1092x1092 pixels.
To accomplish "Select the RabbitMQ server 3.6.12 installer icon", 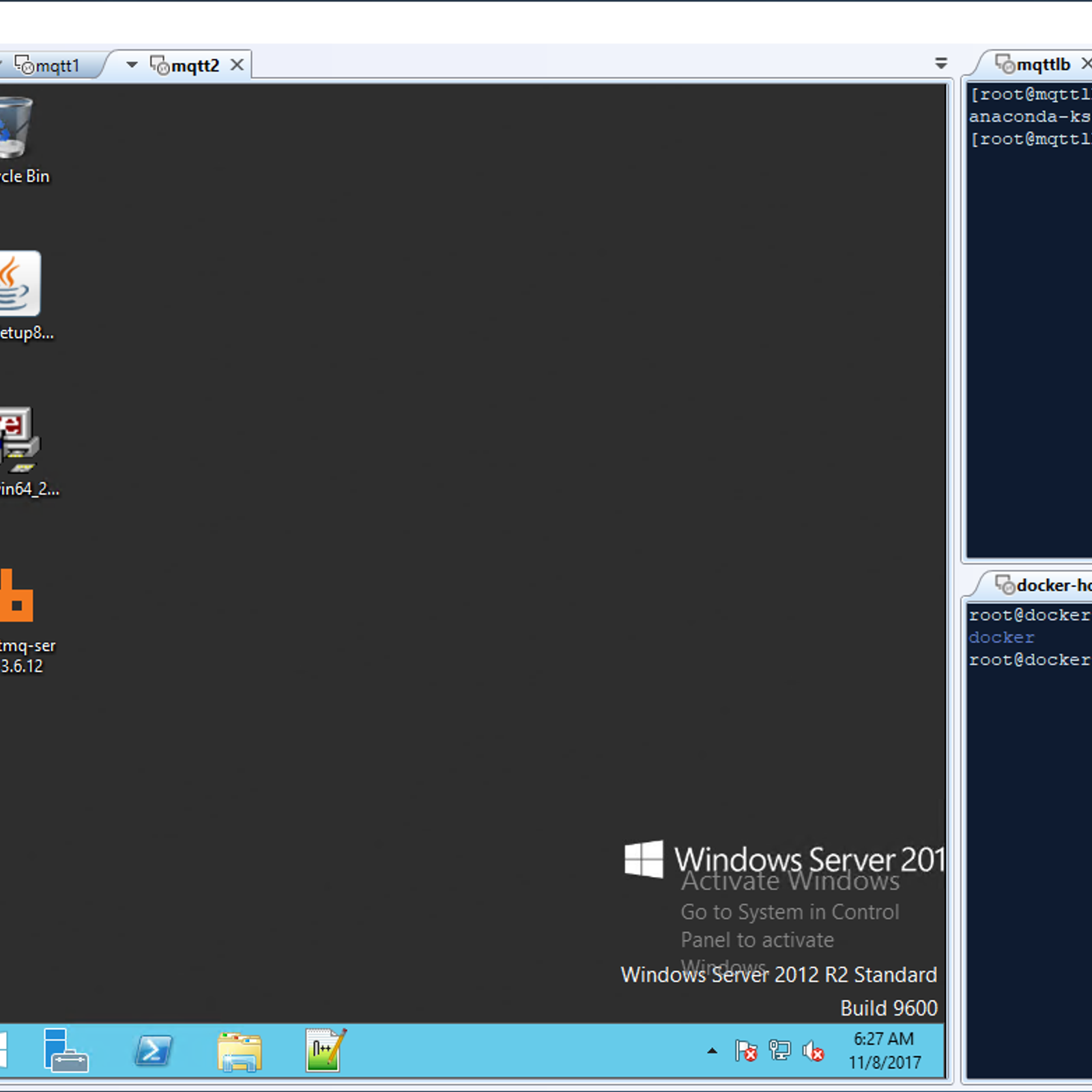I will point(20,621).
